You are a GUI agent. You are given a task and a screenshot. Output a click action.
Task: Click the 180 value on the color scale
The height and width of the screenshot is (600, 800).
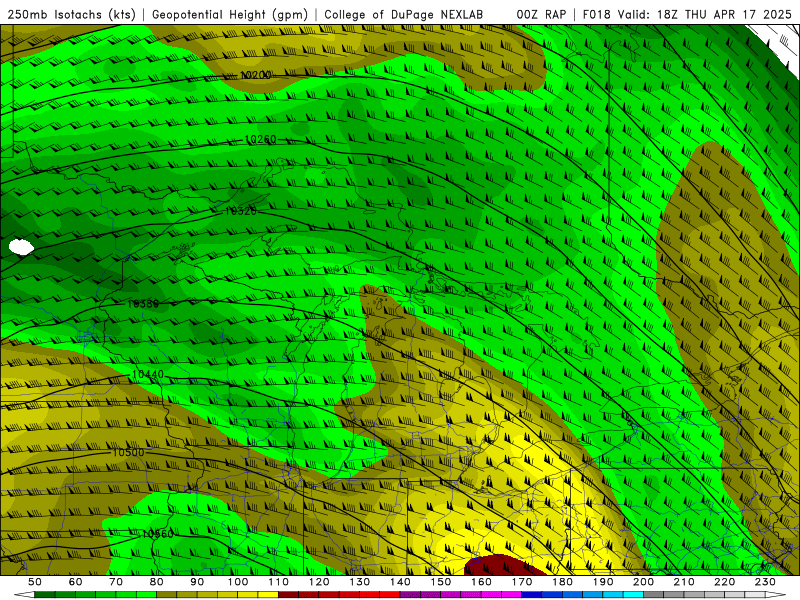click(562, 582)
